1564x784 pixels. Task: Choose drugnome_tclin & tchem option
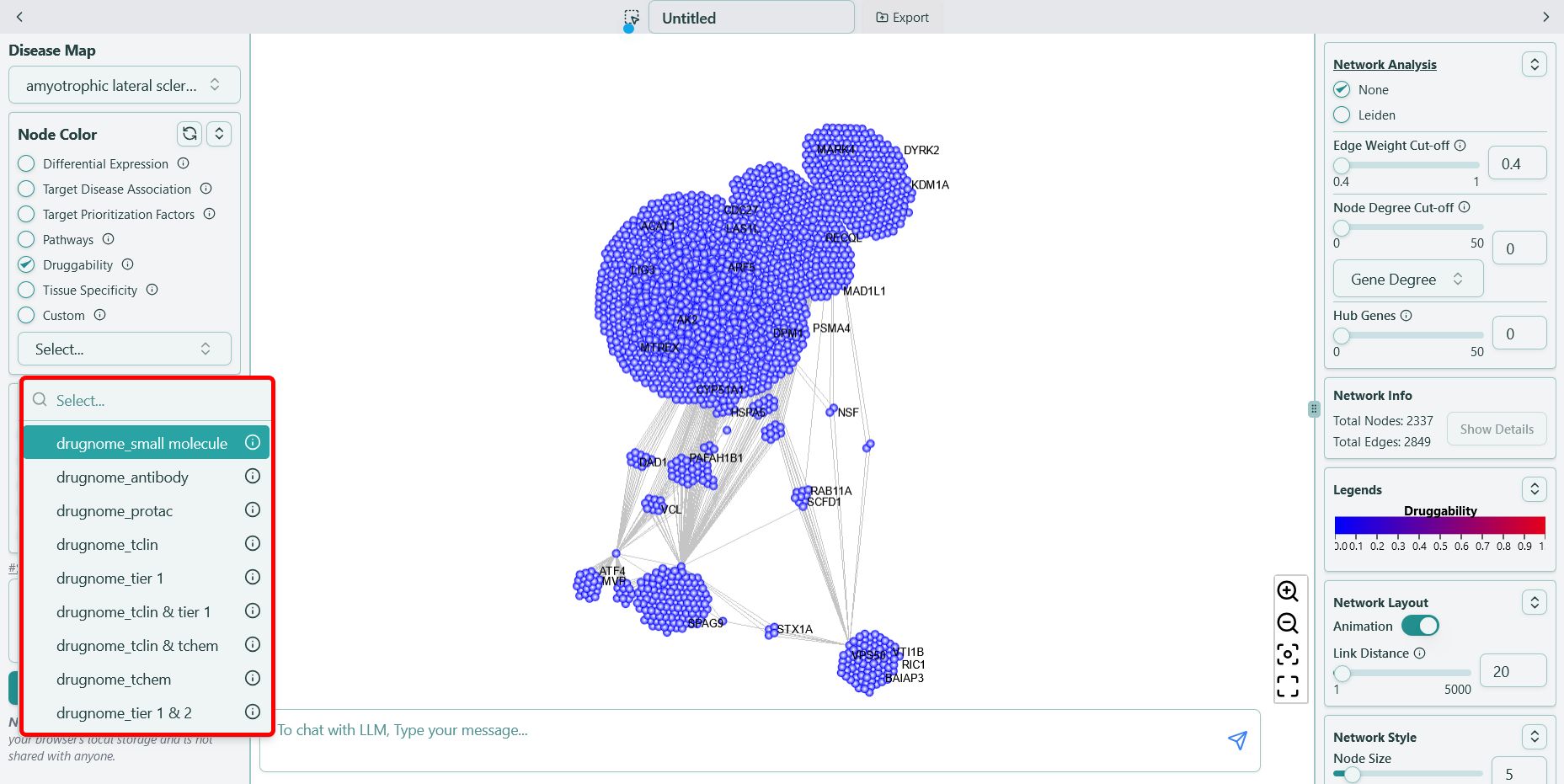tap(137, 646)
